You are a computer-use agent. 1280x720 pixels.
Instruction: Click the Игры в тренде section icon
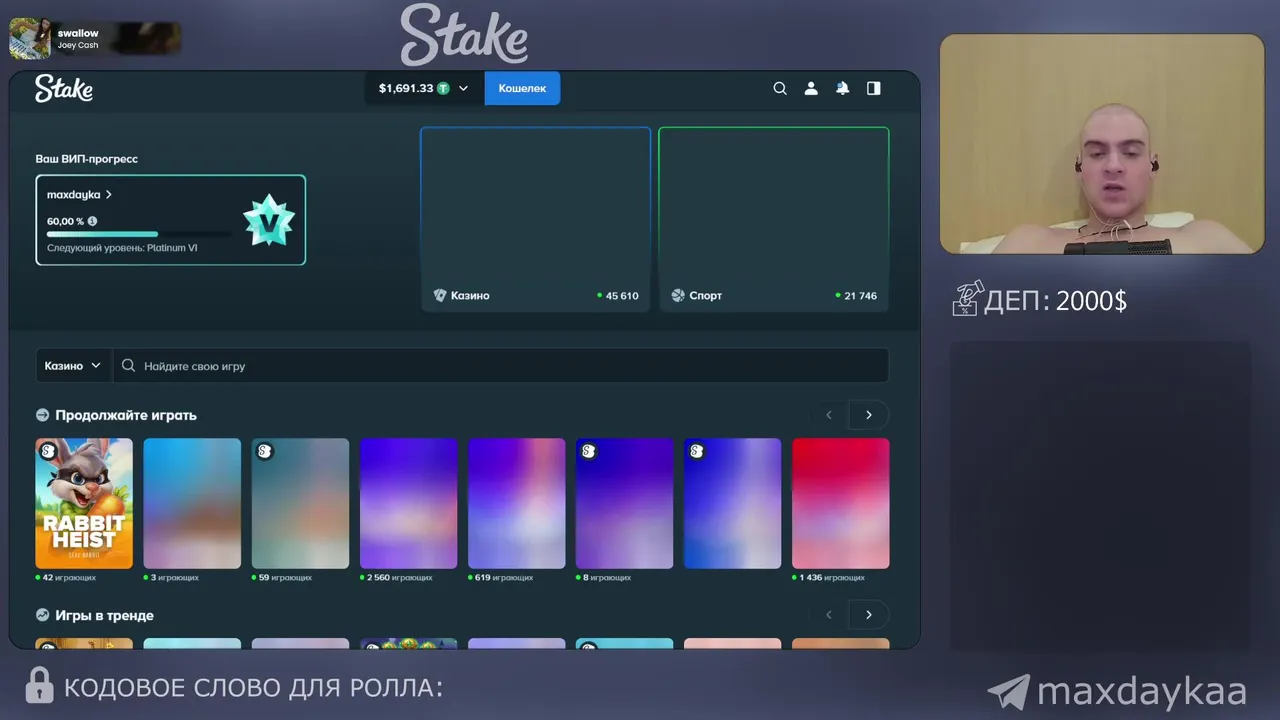[43, 615]
